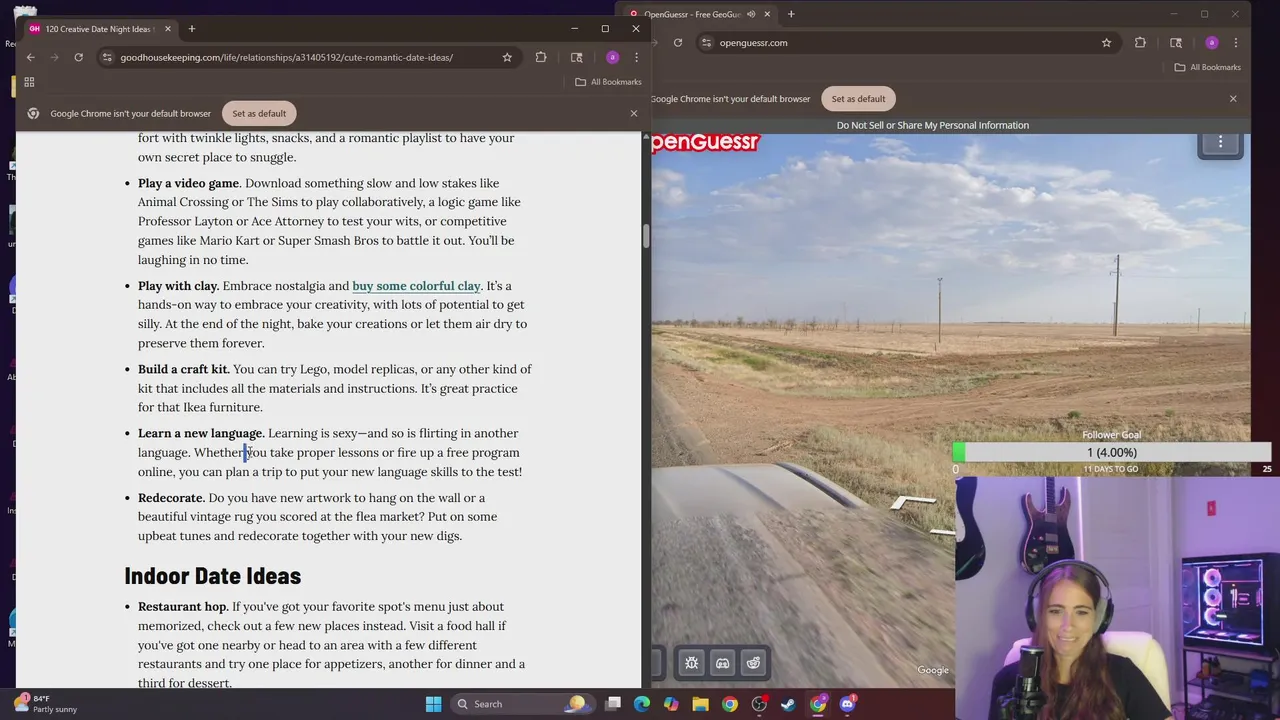Viewport: 1280px width, 720px height.
Task: Close the 120 Creative Date Night Ideas tab
Action: tap(167, 29)
